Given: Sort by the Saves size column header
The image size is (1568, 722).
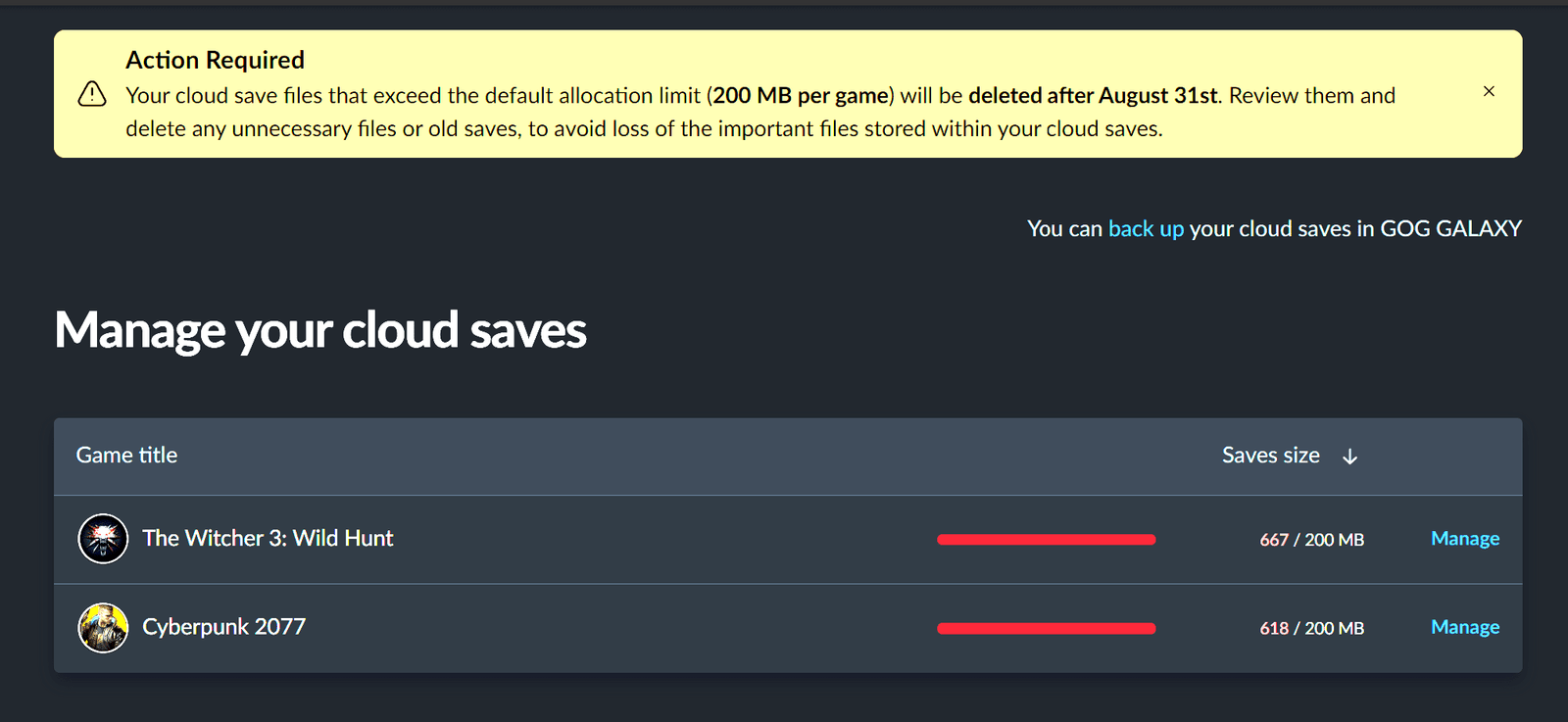Looking at the screenshot, I should [1270, 456].
